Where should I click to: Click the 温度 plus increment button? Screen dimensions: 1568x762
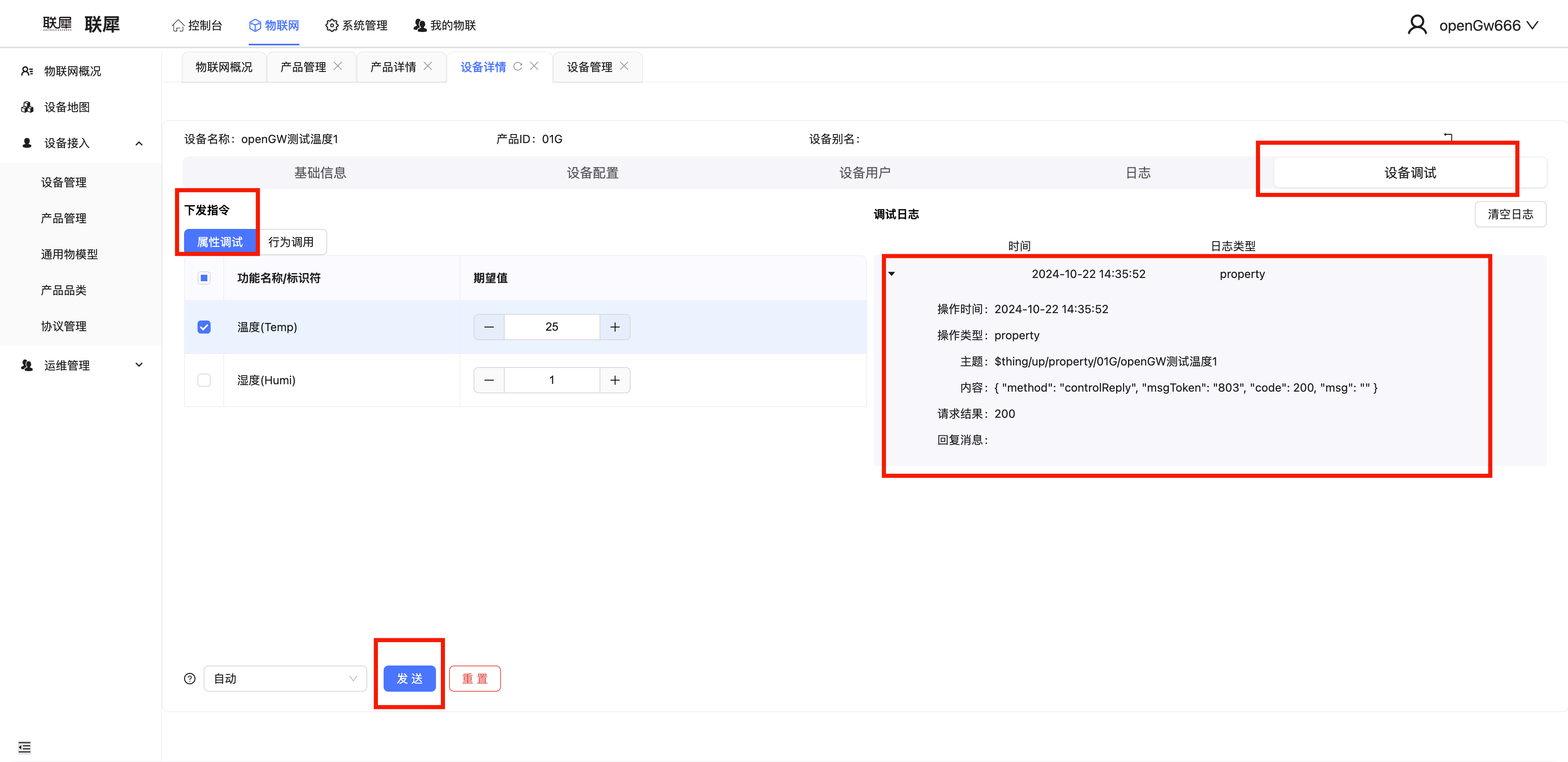tap(615, 327)
